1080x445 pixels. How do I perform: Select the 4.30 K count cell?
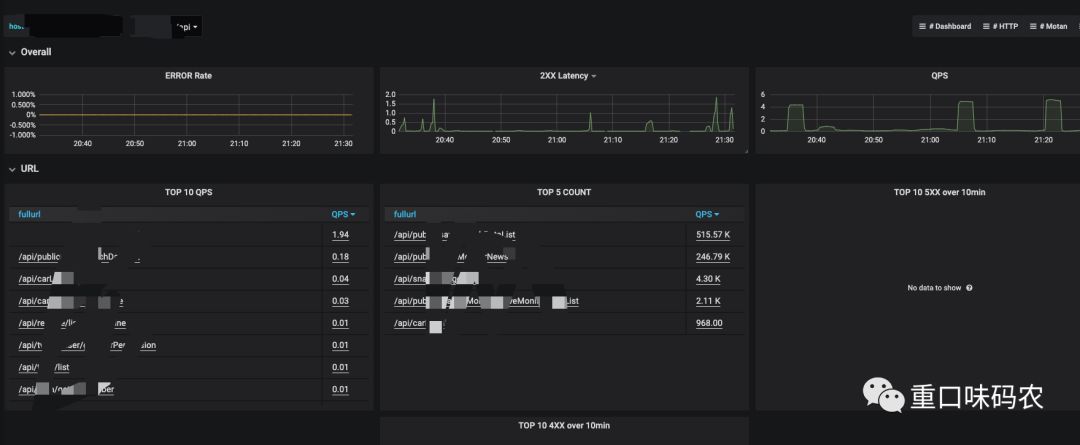708,279
